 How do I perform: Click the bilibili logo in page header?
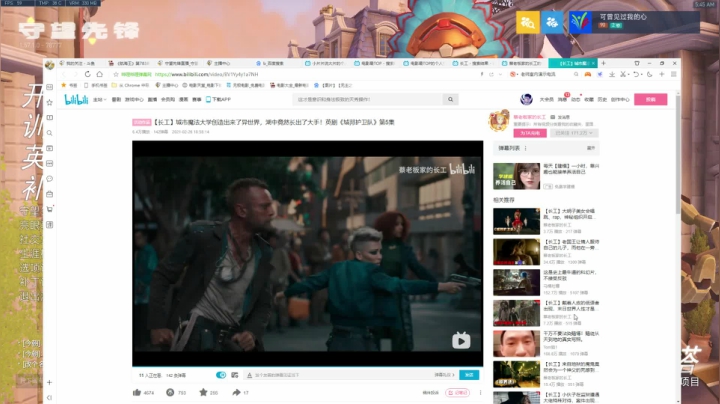pos(76,99)
